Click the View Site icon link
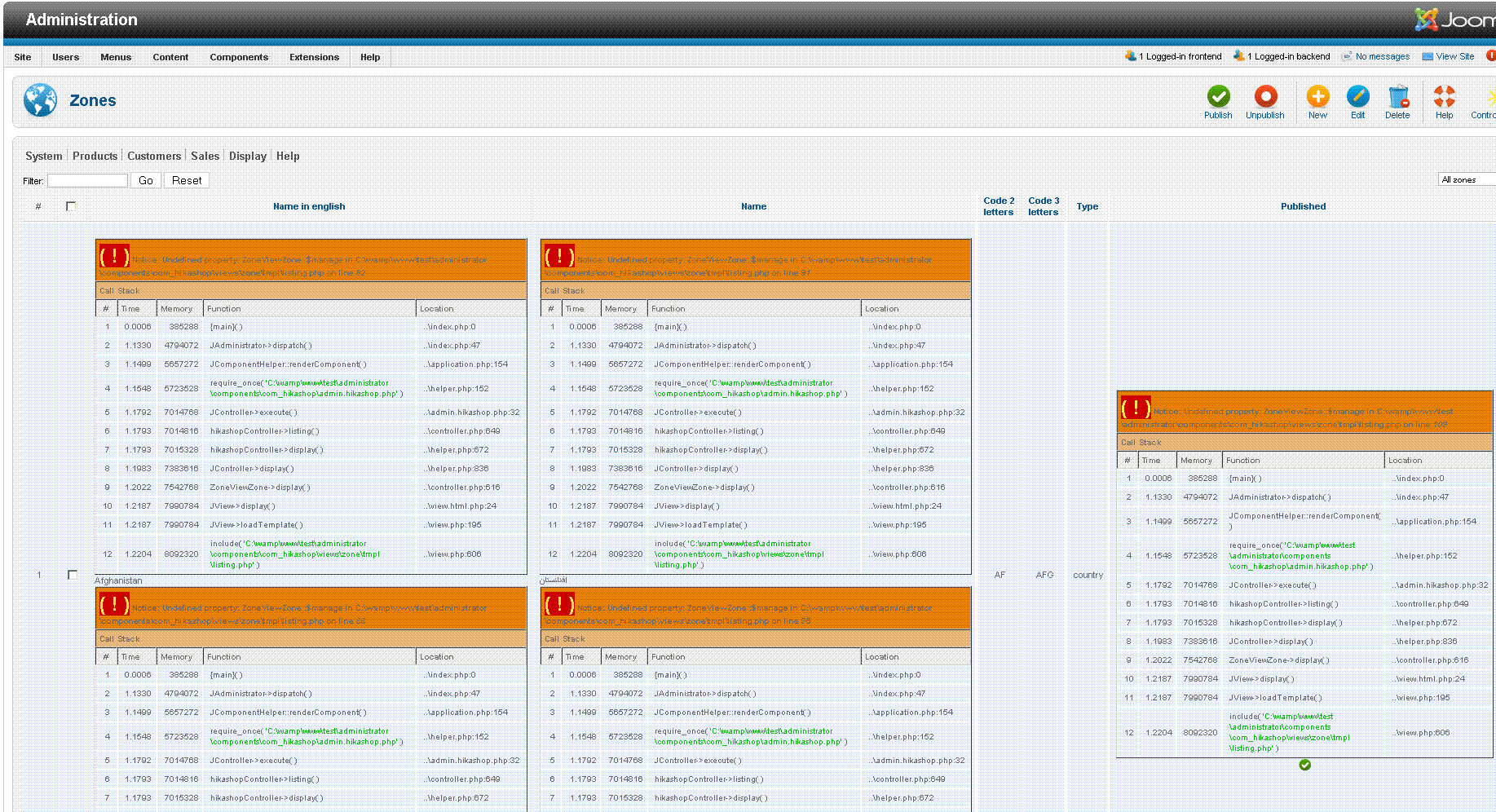Viewport: 1496px width, 812px height. pyautogui.click(x=1428, y=56)
